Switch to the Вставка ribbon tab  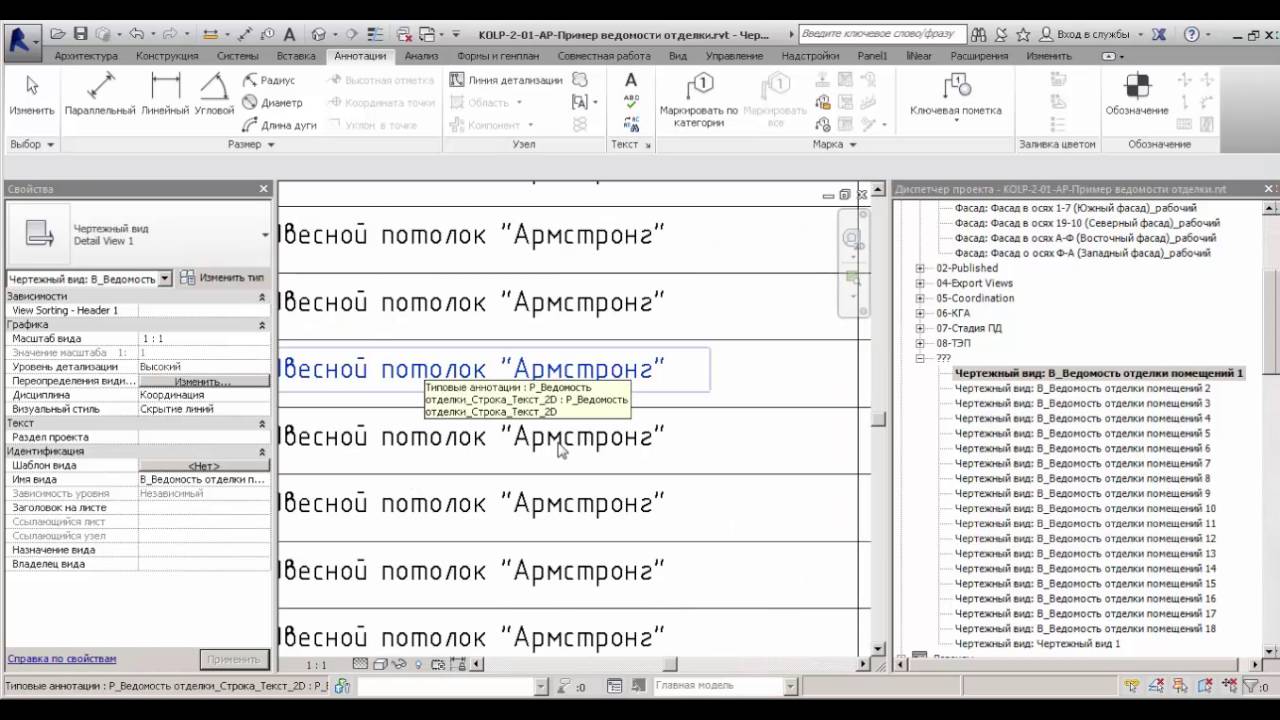(296, 56)
